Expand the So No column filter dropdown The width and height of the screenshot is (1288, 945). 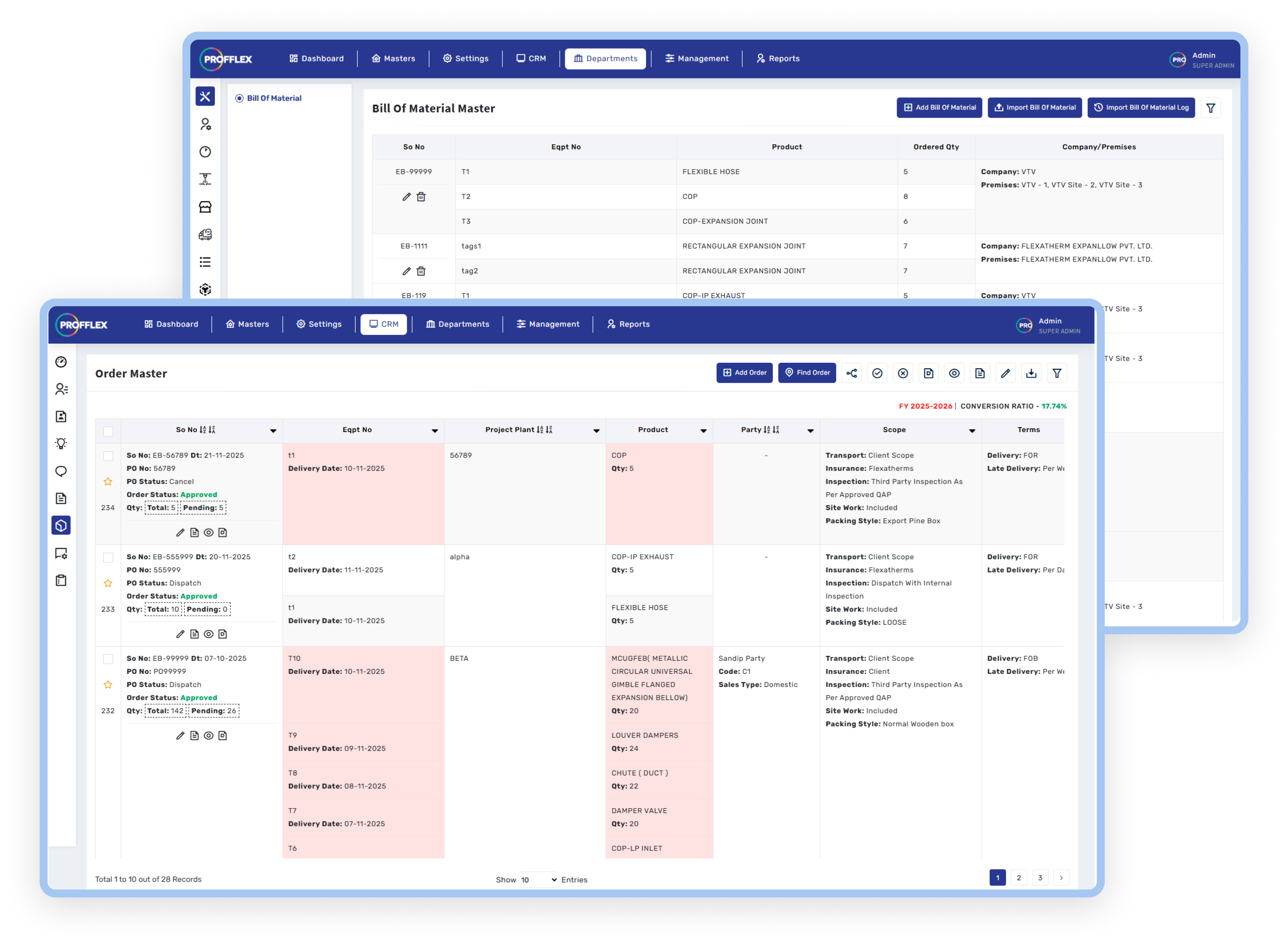pos(273,431)
